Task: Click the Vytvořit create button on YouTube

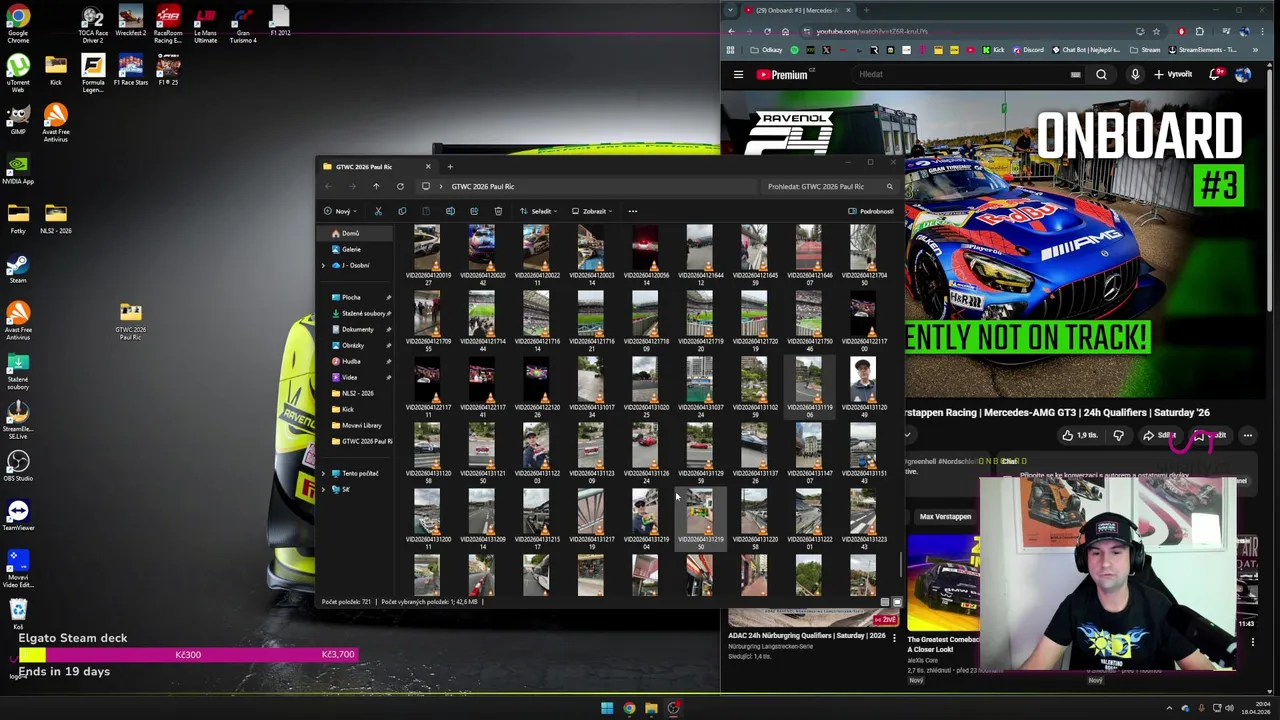Action: [1174, 74]
